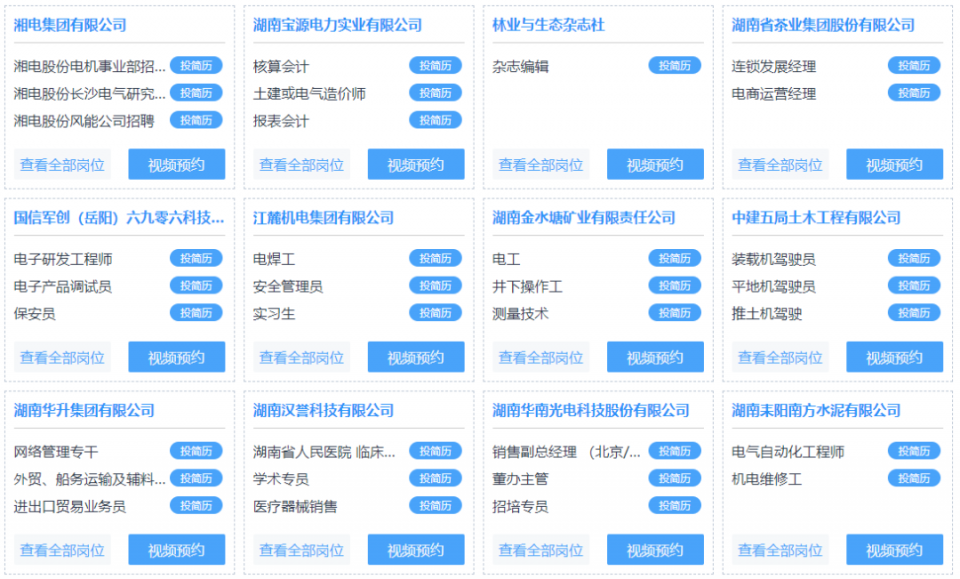Submit resume for 电商运营经理
The width and height of the screenshot is (960, 579).
(x=914, y=93)
